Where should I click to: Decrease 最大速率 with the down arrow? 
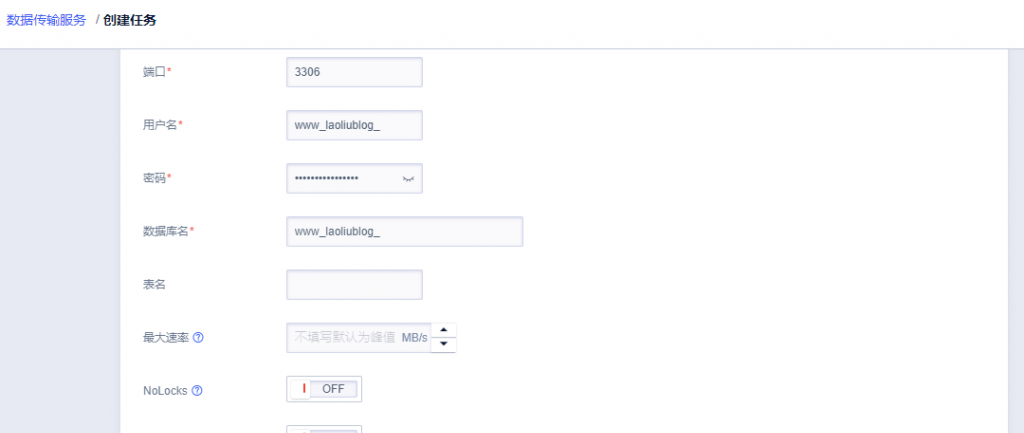[443, 345]
